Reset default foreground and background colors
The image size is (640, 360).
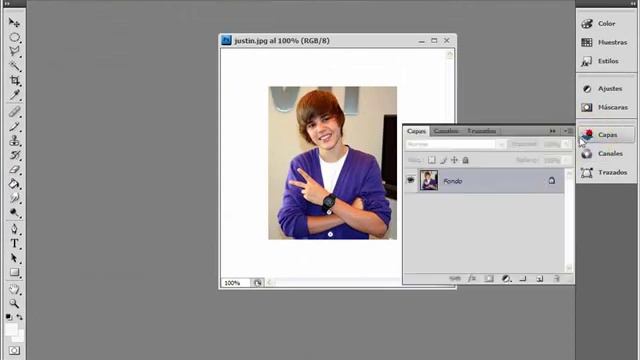point(9,317)
